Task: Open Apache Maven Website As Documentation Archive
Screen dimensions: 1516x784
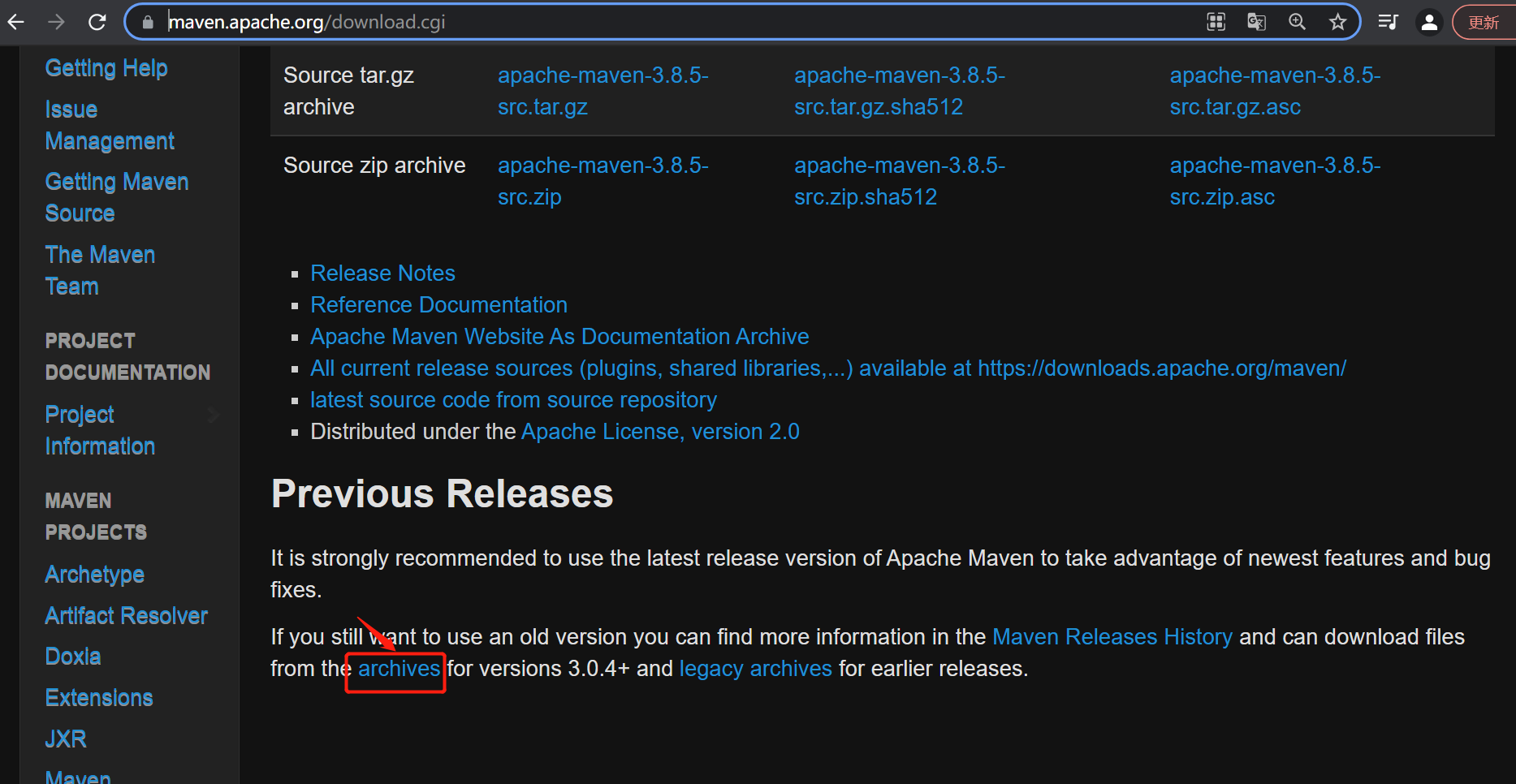Action: [x=559, y=337]
